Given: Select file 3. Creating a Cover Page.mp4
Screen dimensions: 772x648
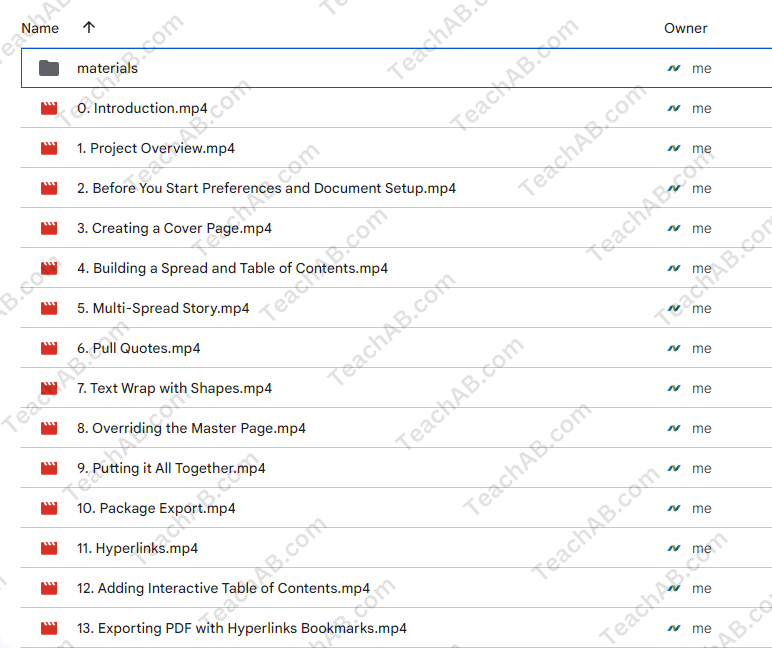Looking at the screenshot, I should pyautogui.click(x=174, y=228).
